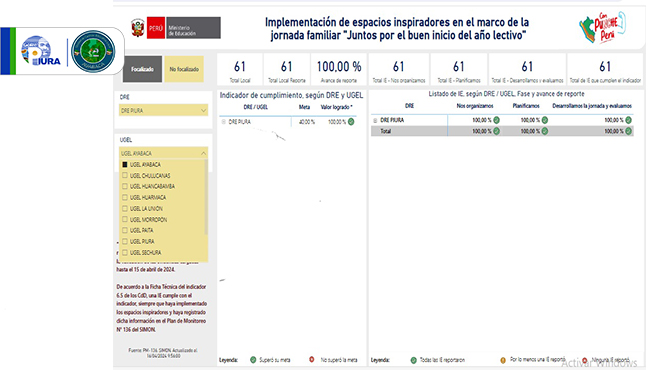Screen dimensions: 656x370
Task: Expand DRE PIURA in the indicator table
Action: click(223, 122)
